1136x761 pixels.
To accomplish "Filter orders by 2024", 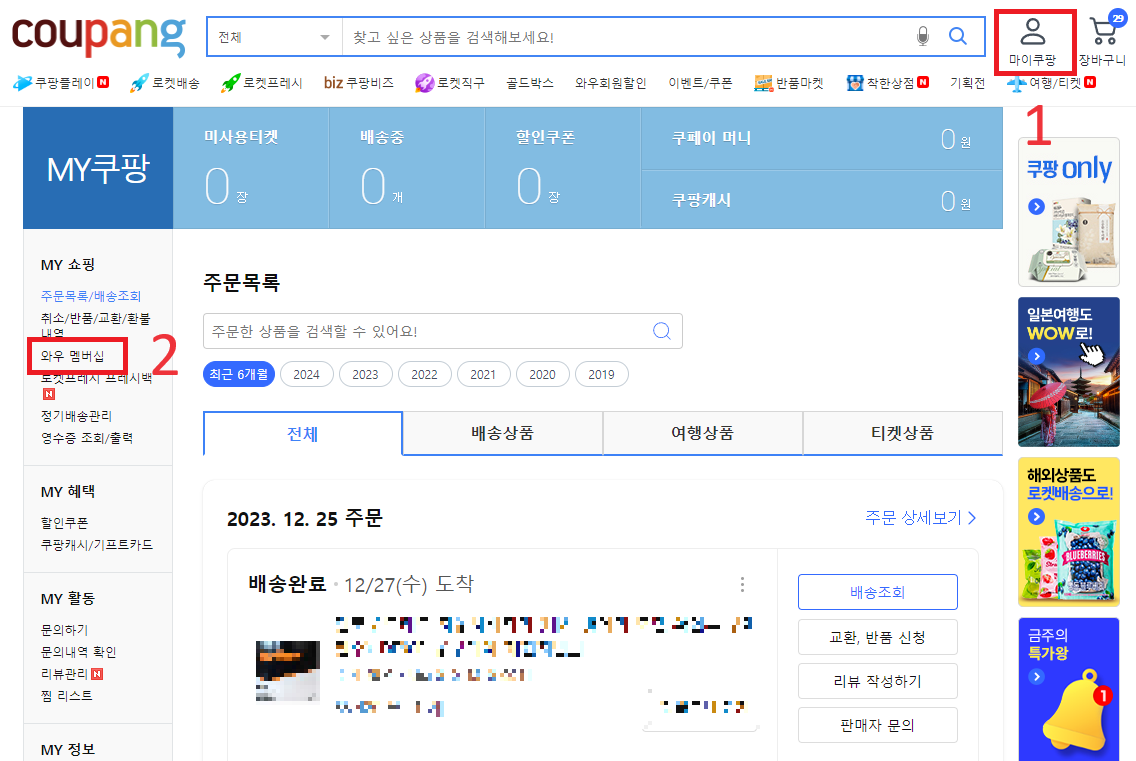I will pyautogui.click(x=306, y=374).
